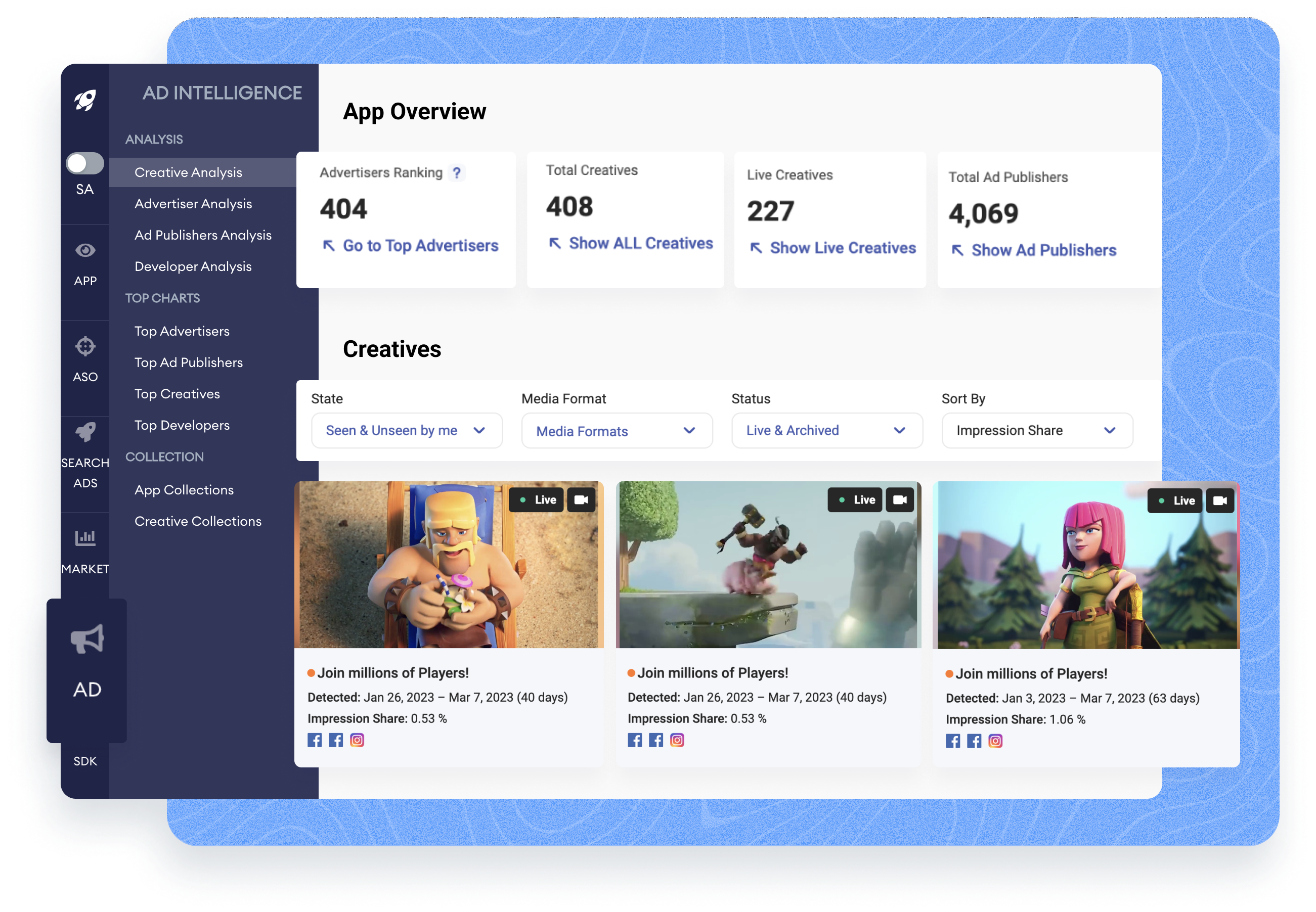This screenshot has width=1316, height=912.
Task: Open Creative Collections
Action: pyautogui.click(x=198, y=522)
